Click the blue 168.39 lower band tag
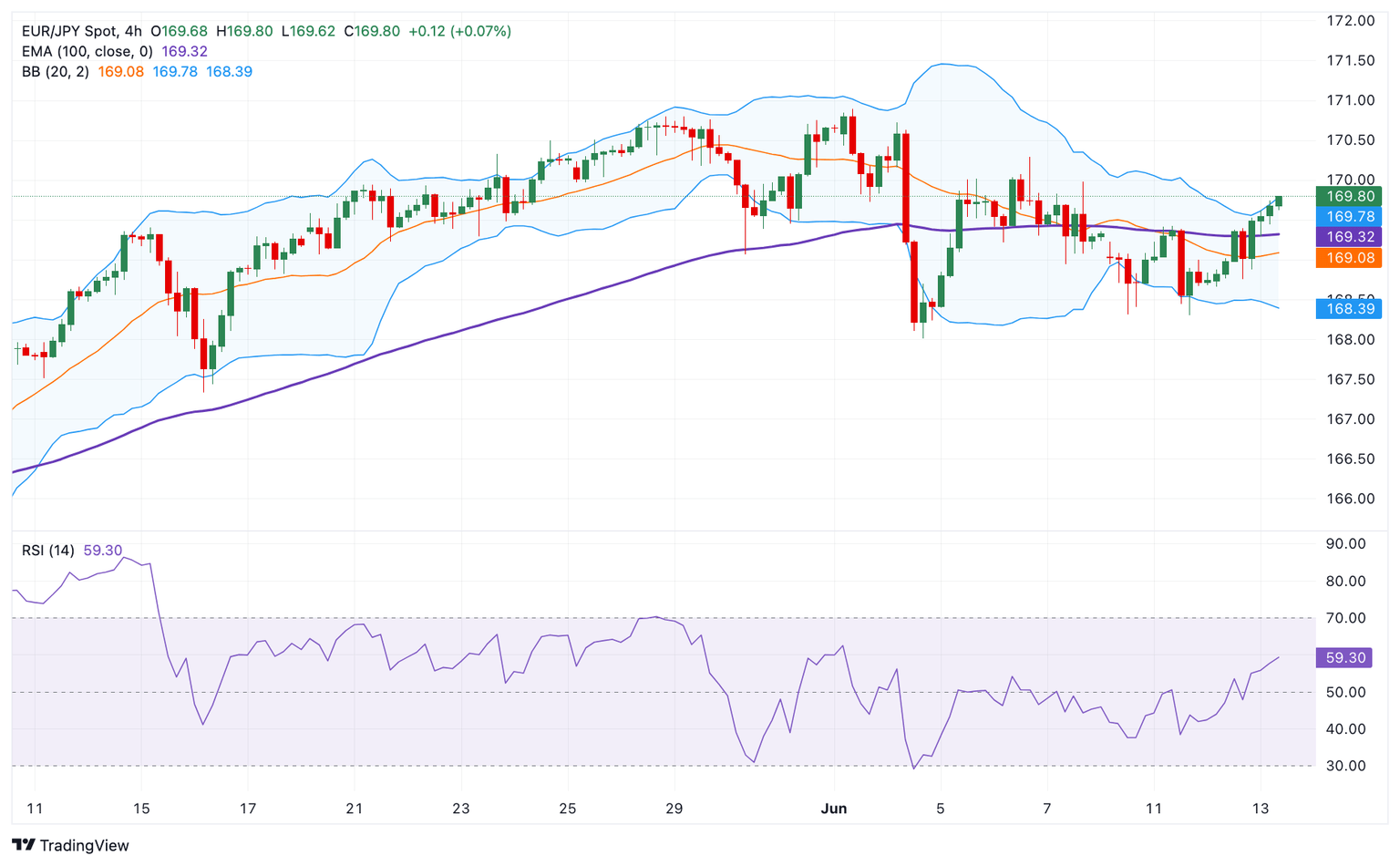 tap(1349, 309)
